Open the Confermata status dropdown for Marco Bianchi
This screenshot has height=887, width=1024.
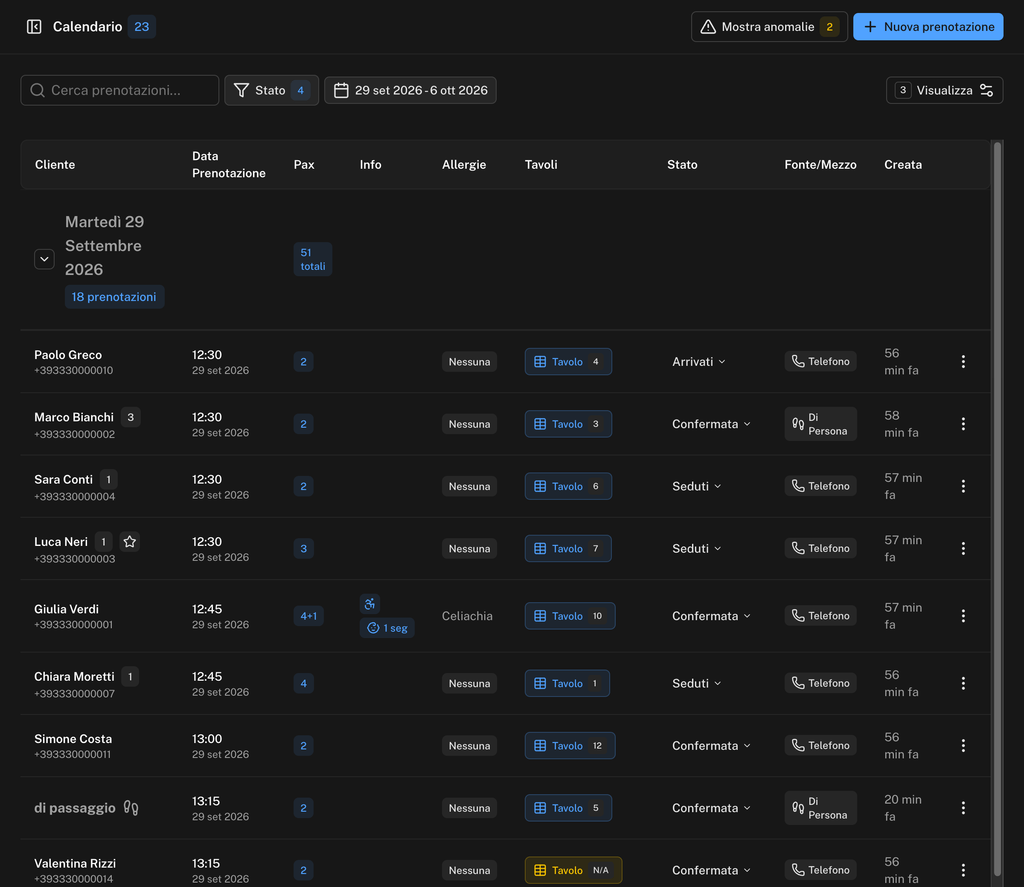(x=711, y=424)
